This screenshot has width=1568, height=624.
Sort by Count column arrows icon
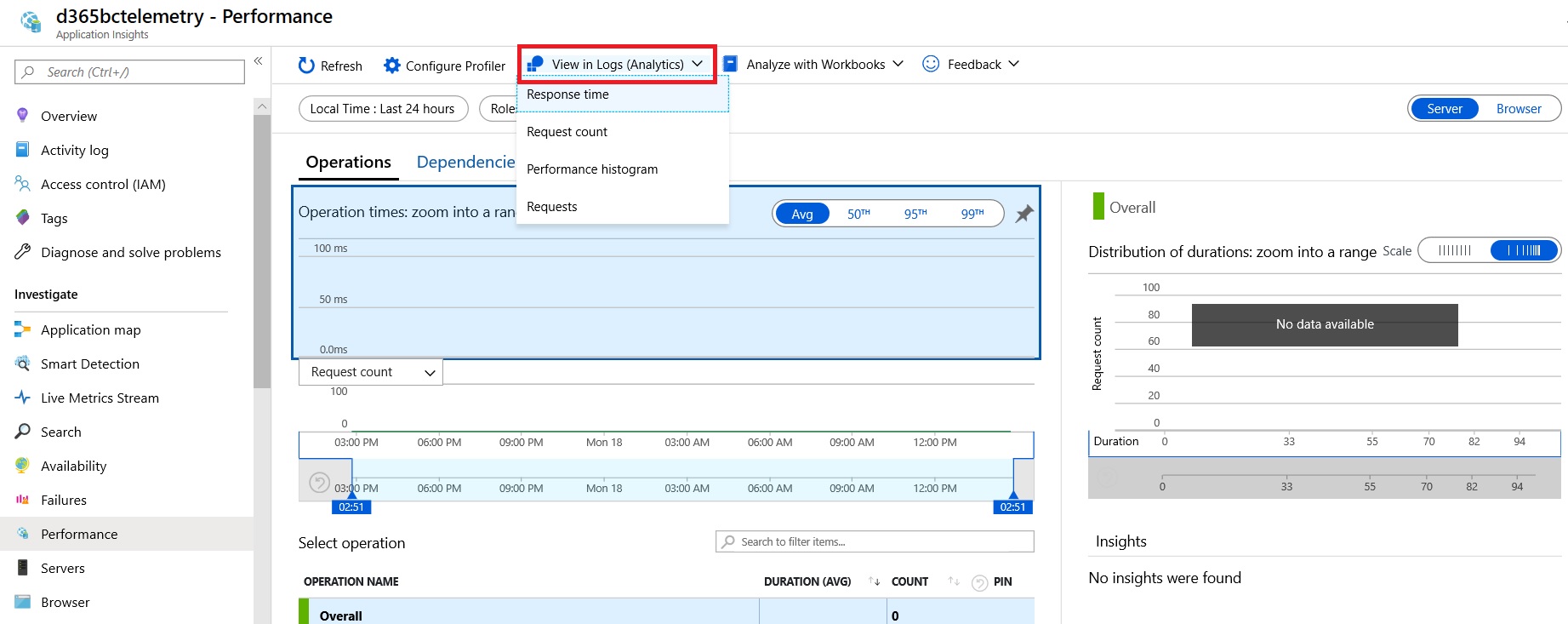pos(953,581)
